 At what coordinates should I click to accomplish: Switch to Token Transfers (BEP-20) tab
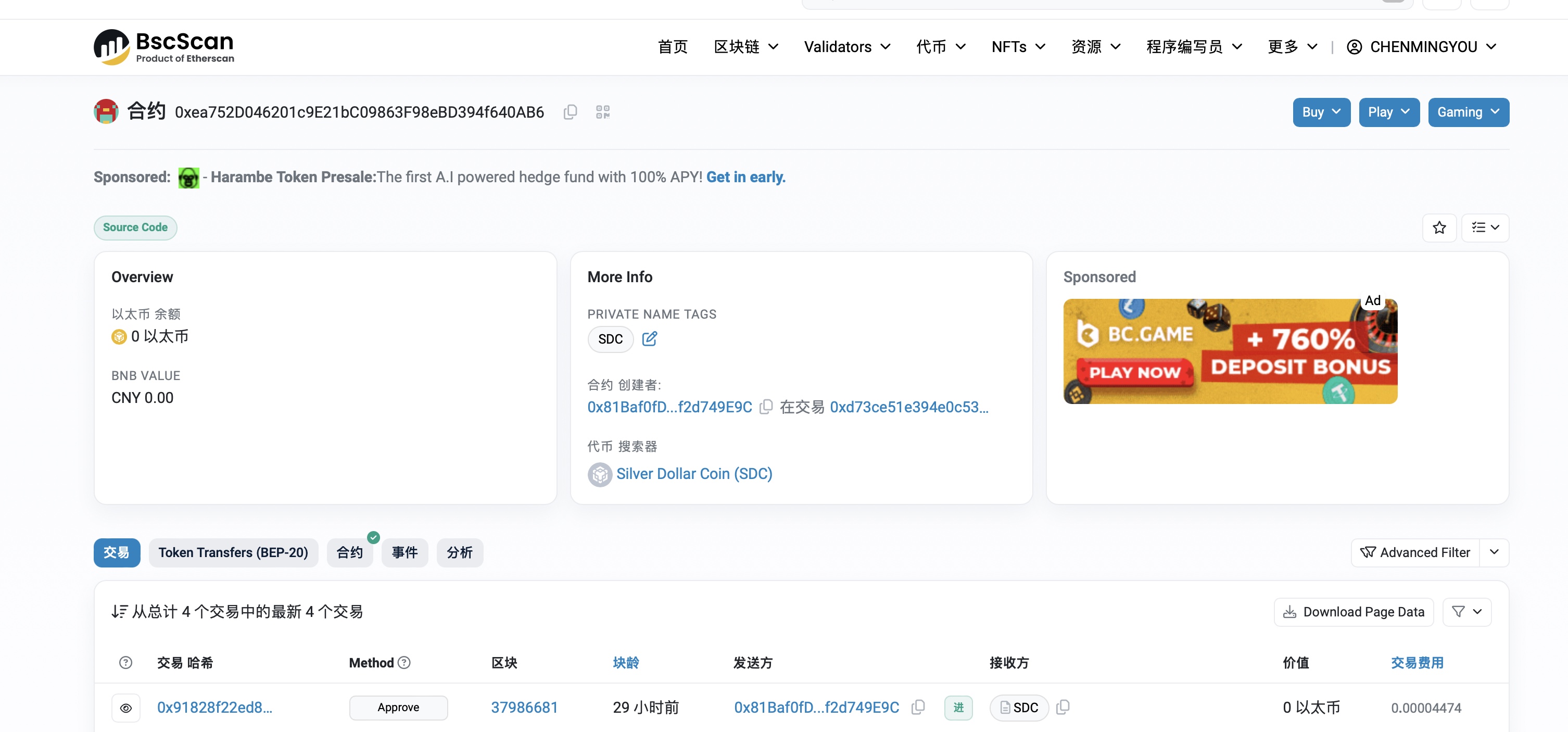pyautogui.click(x=233, y=552)
